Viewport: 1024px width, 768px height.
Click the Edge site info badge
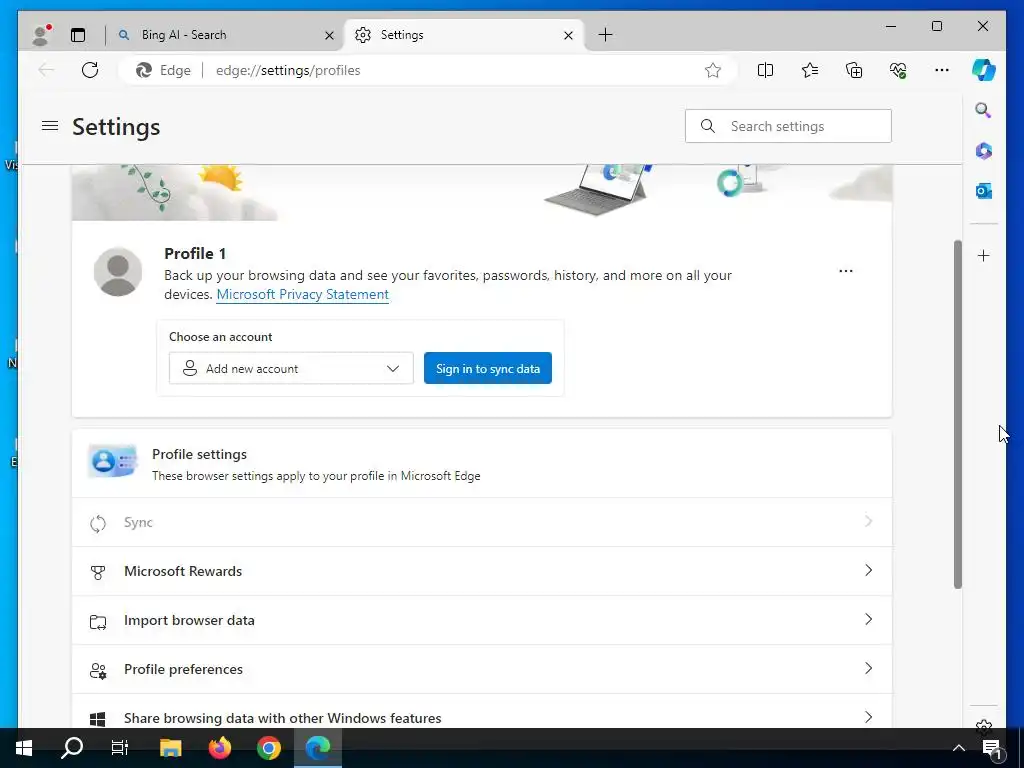163,70
